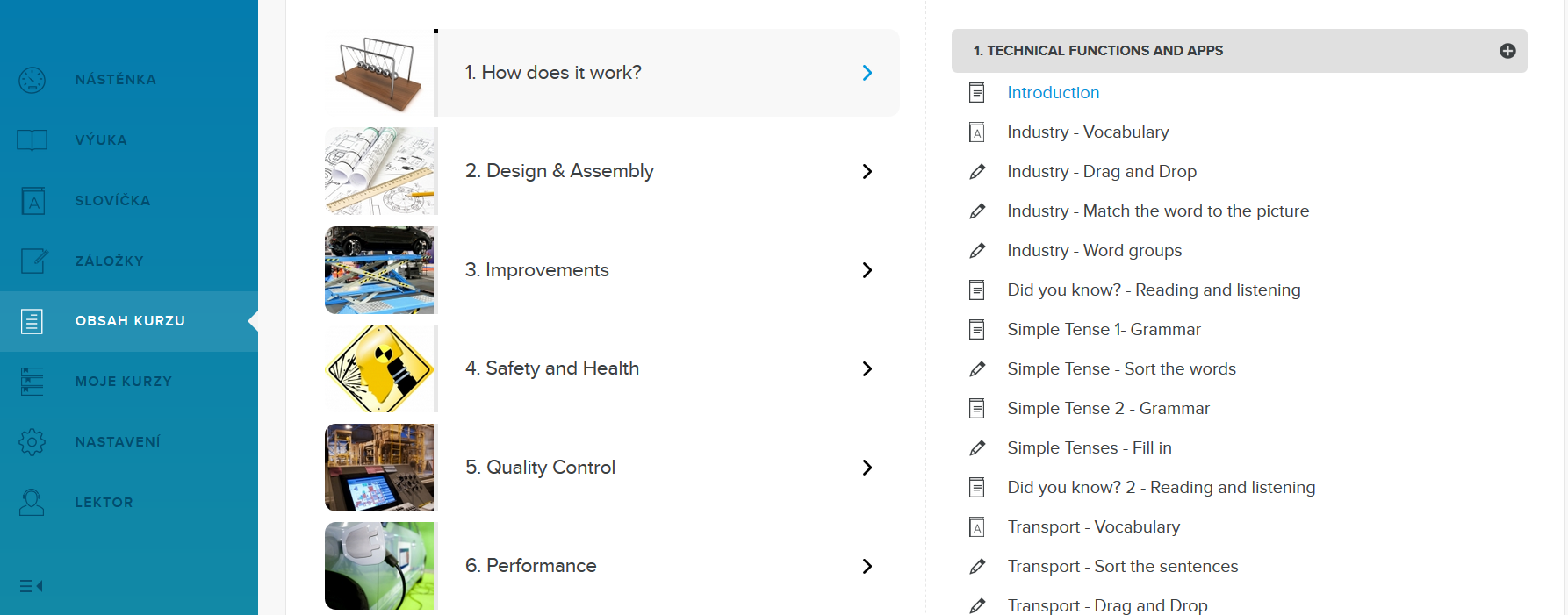Select Obsah kurzu menu item
The height and width of the screenshot is (615, 1568).
[x=130, y=321]
